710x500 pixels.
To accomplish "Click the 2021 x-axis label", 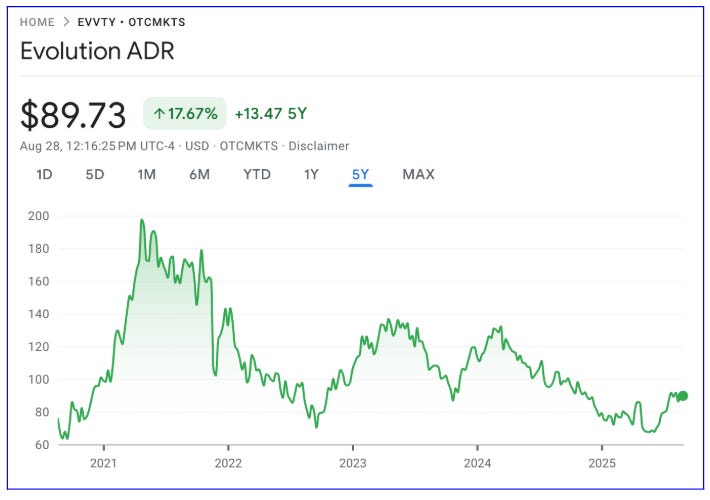I will click(103, 463).
